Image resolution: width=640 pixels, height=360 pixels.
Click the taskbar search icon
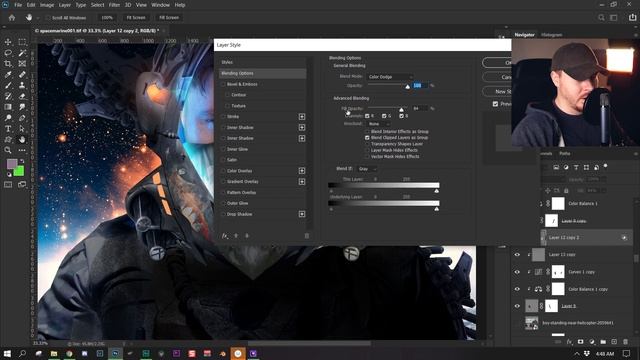coord(22,353)
